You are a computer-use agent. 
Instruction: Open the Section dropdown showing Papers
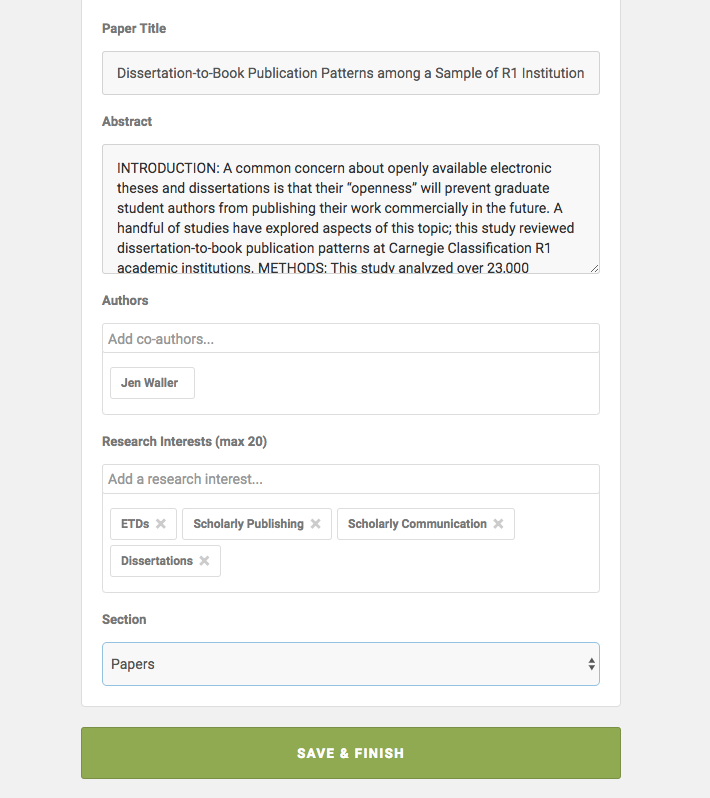coord(350,664)
